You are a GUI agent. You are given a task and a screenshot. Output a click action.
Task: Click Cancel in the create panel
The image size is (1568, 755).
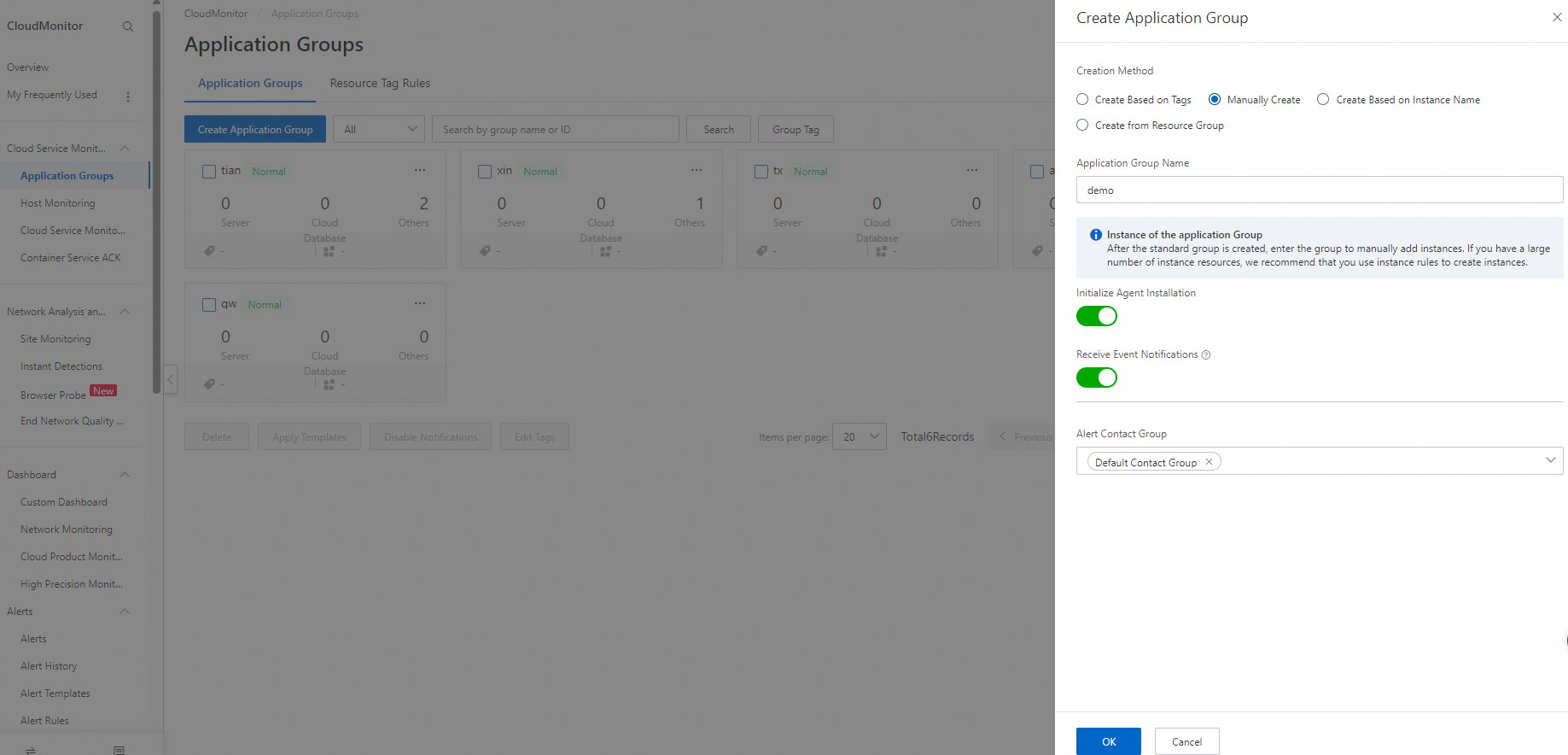tap(1186, 741)
